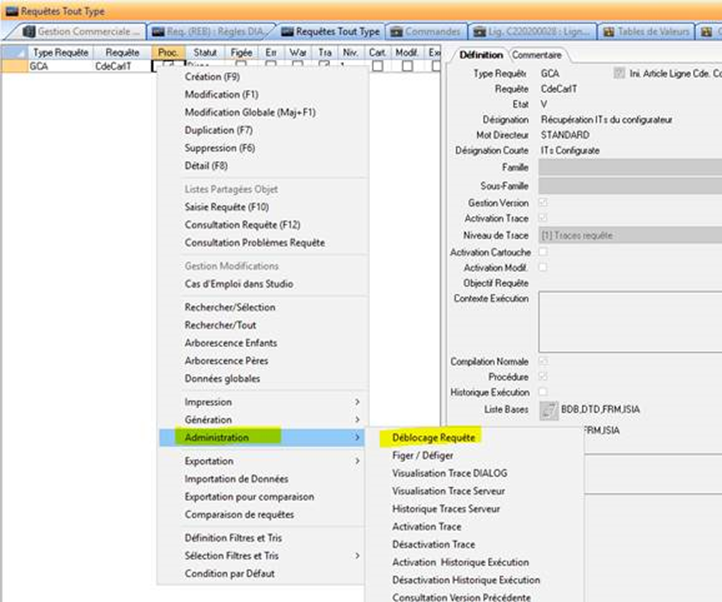Click the Liste Bases edit icon
The height and width of the screenshot is (602, 722).
coord(548,409)
